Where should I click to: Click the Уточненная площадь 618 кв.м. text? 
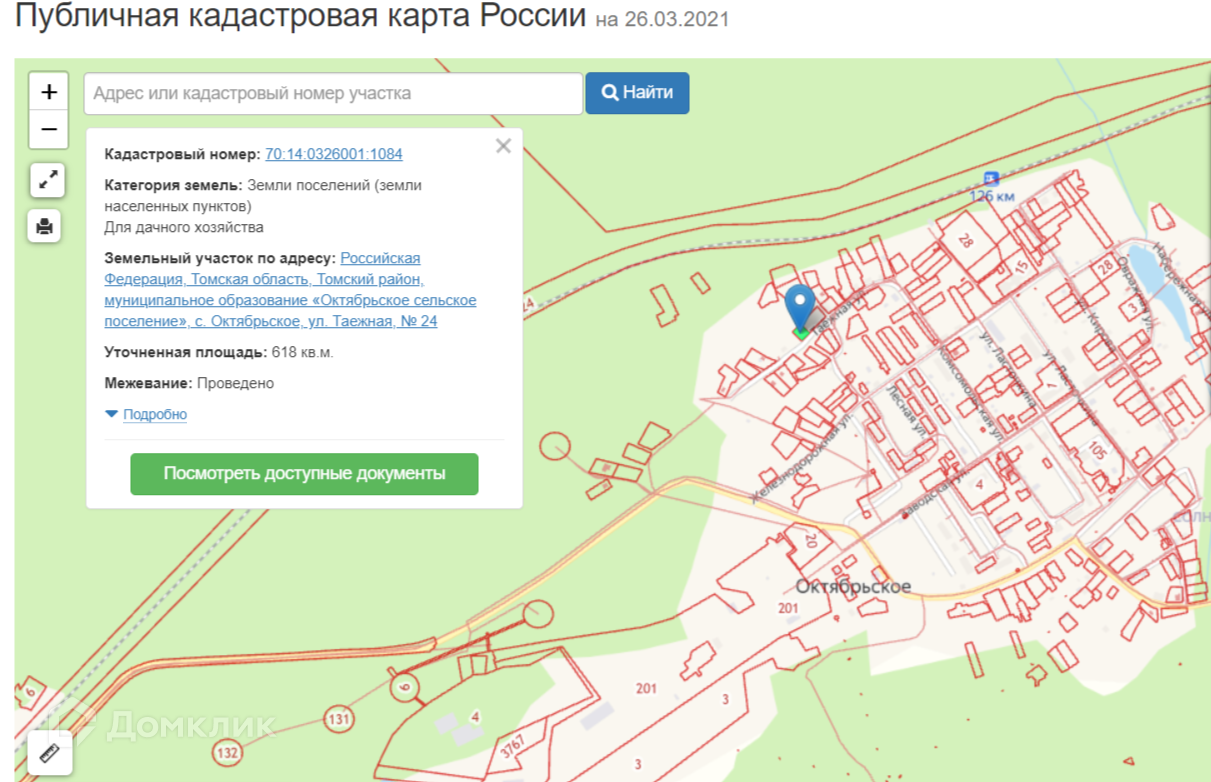(219, 352)
